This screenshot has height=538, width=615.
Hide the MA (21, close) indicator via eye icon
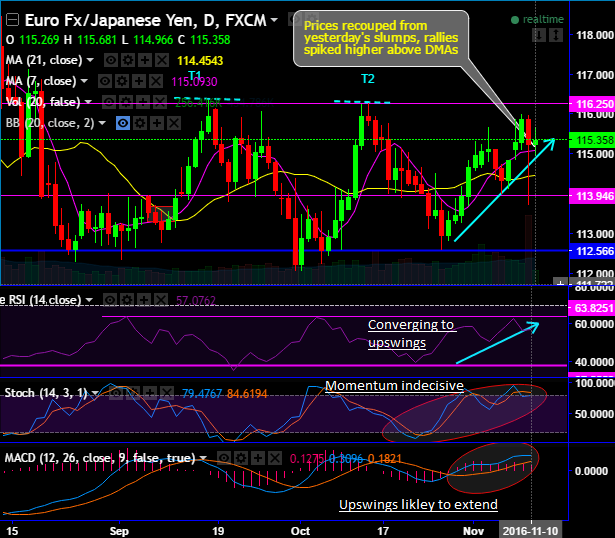[111, 60]
